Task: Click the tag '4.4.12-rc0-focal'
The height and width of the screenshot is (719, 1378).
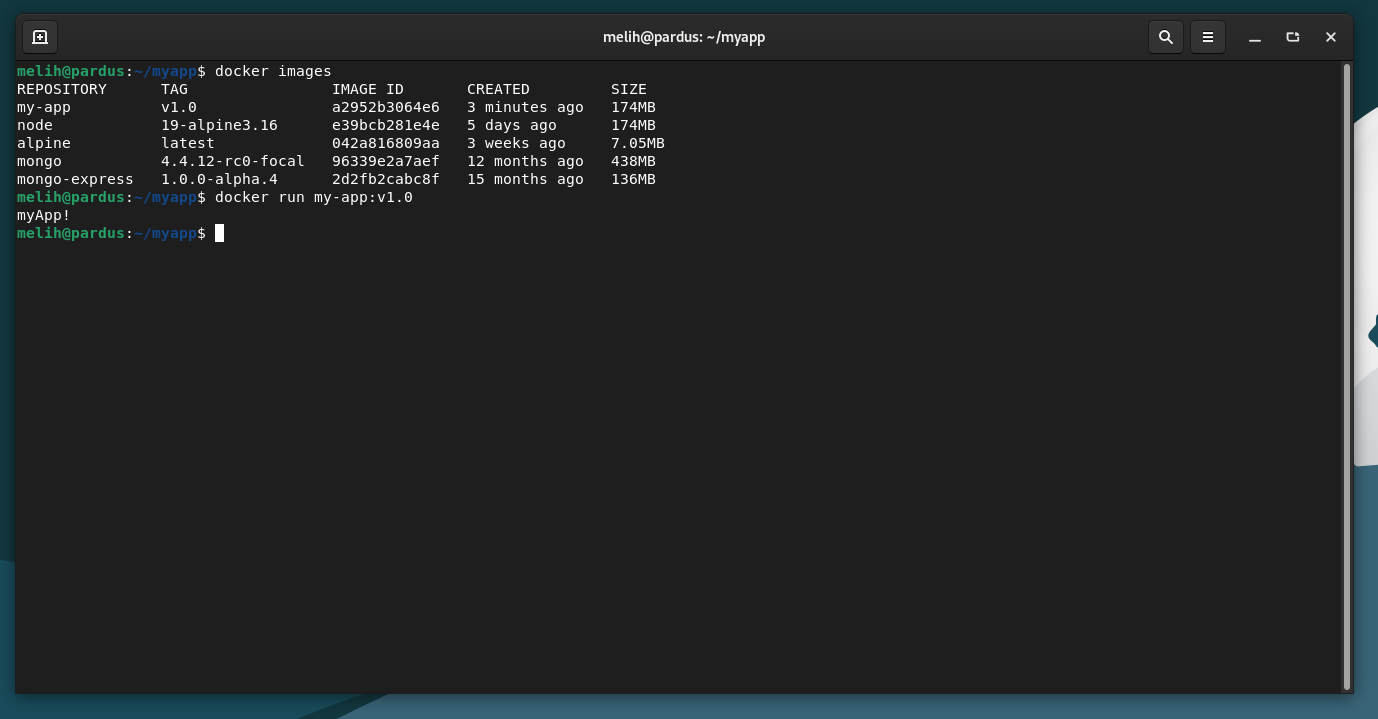Action: [233, 161]
